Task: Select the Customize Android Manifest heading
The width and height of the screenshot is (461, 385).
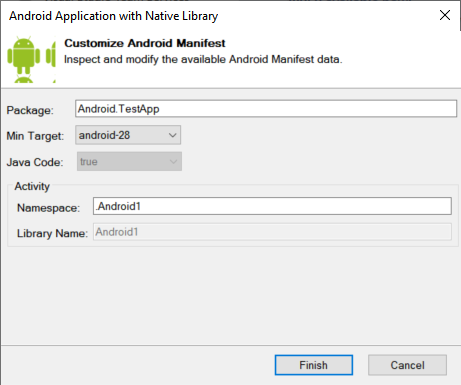Action: click(145, 43)
